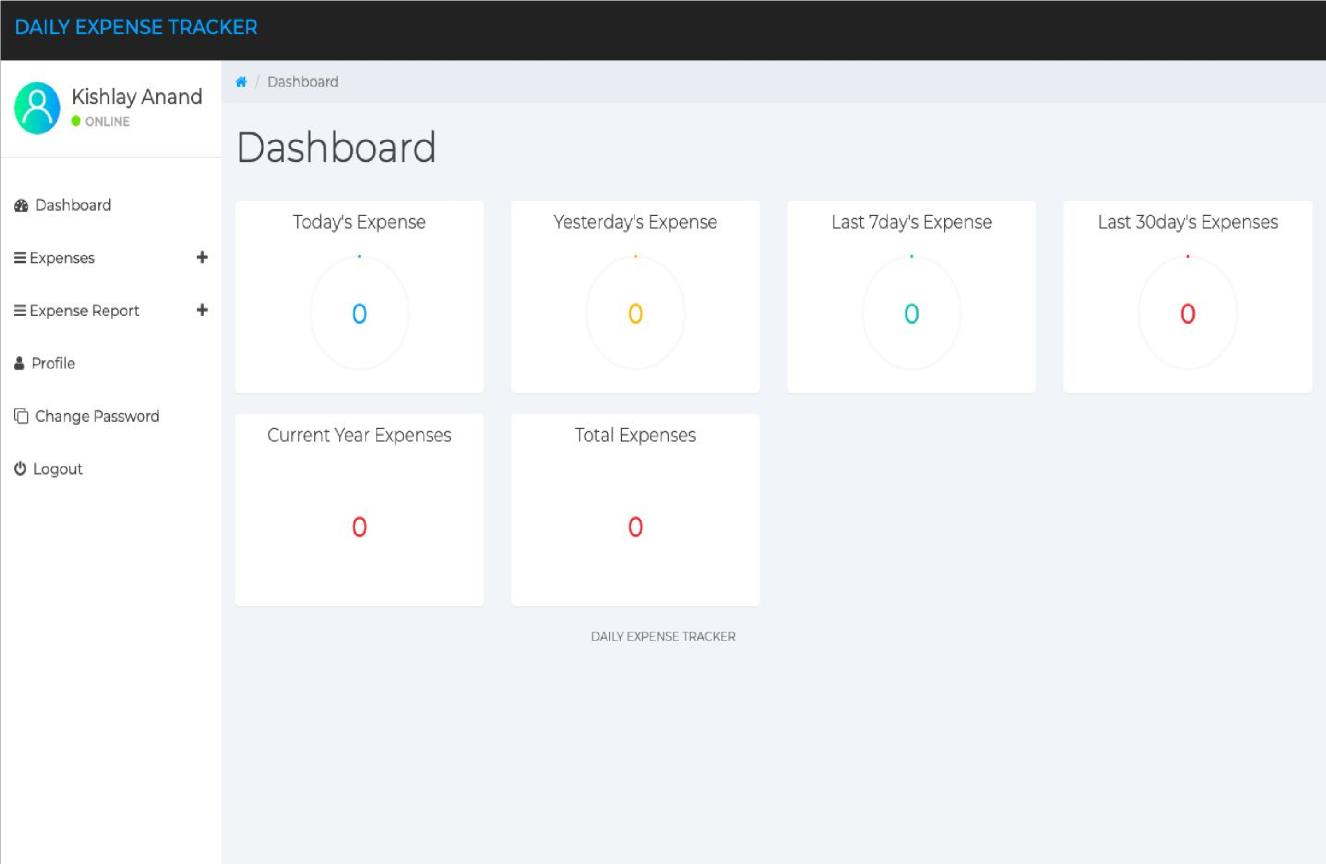Click the Change Password copy icon
Screen dimensions: 1326x864
20,415
